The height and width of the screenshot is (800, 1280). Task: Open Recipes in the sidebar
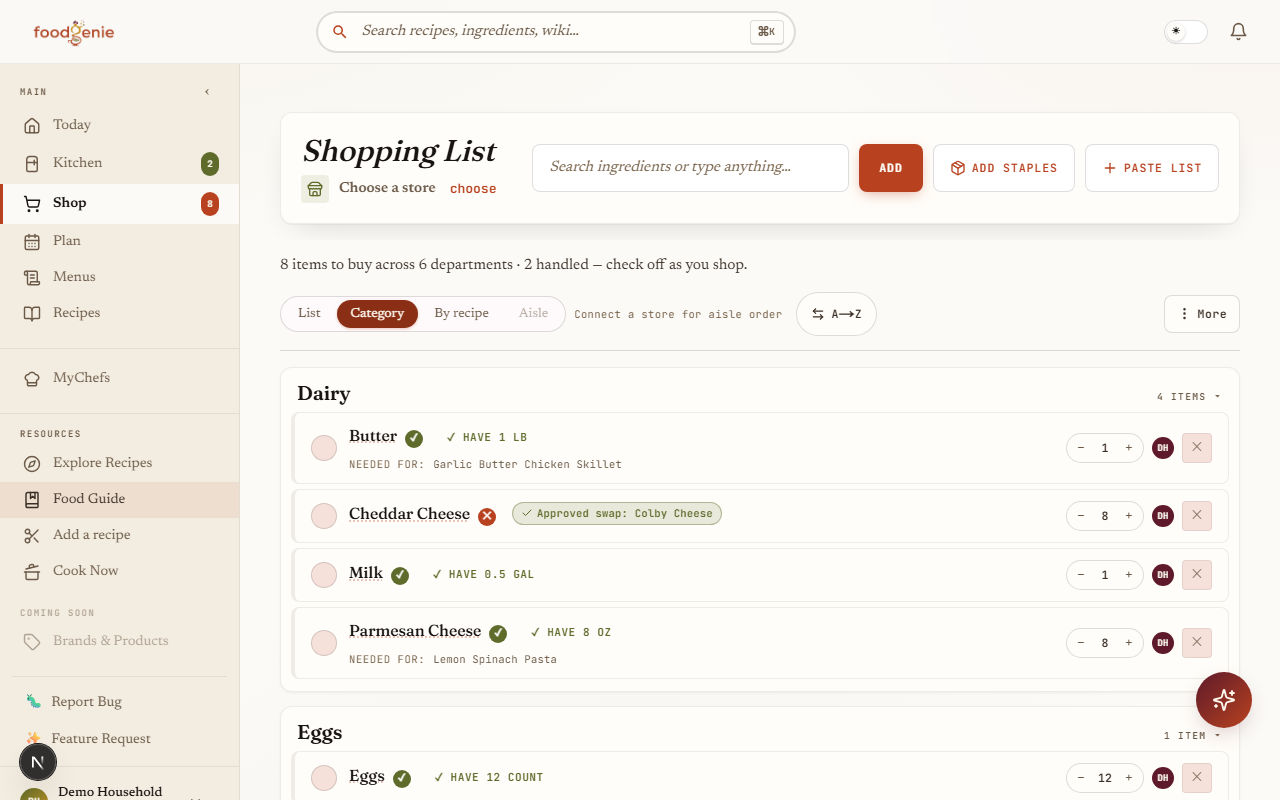120,313
